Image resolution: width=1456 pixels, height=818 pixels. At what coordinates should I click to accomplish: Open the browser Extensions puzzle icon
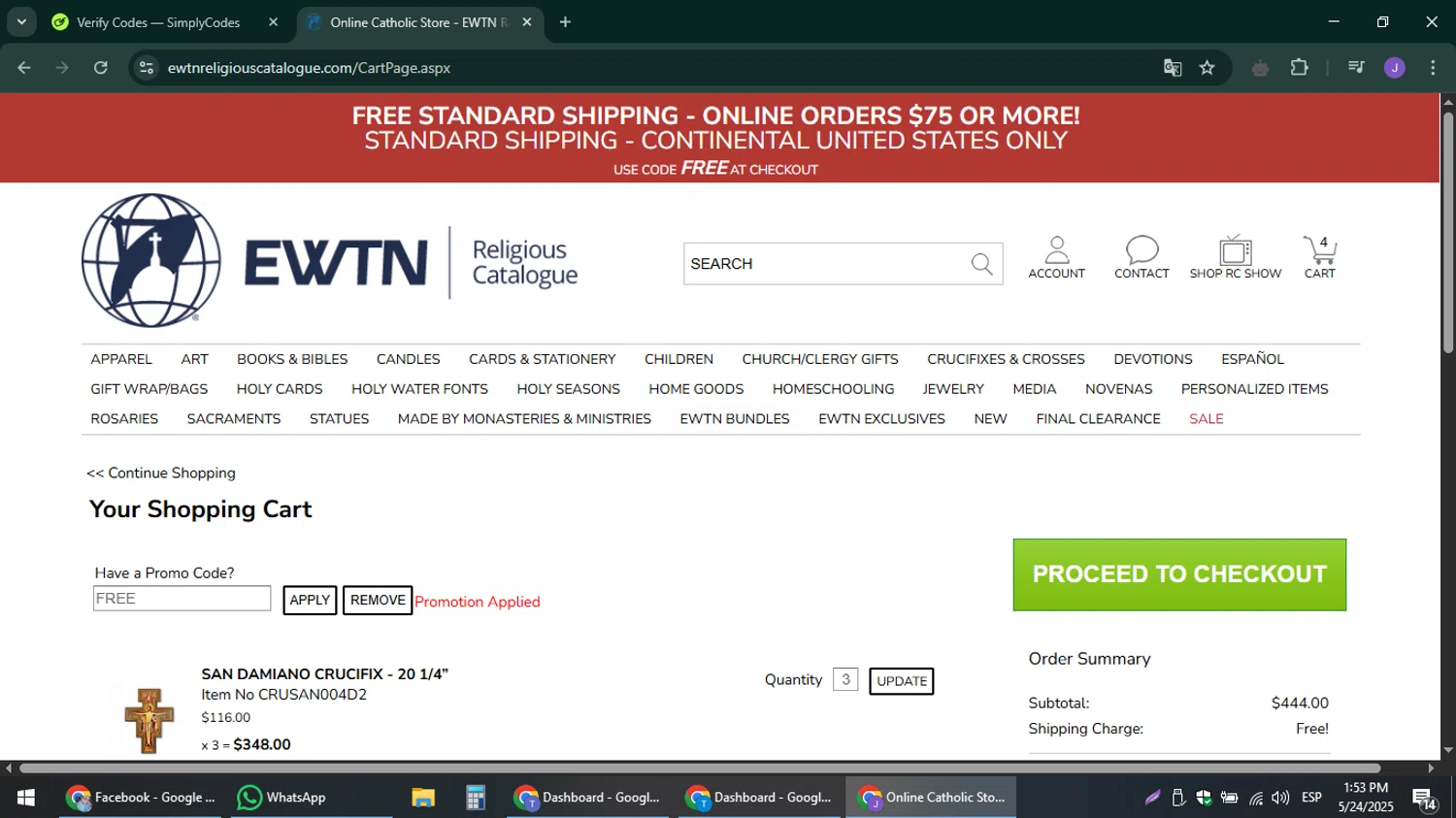click(x=1299, y=68)
